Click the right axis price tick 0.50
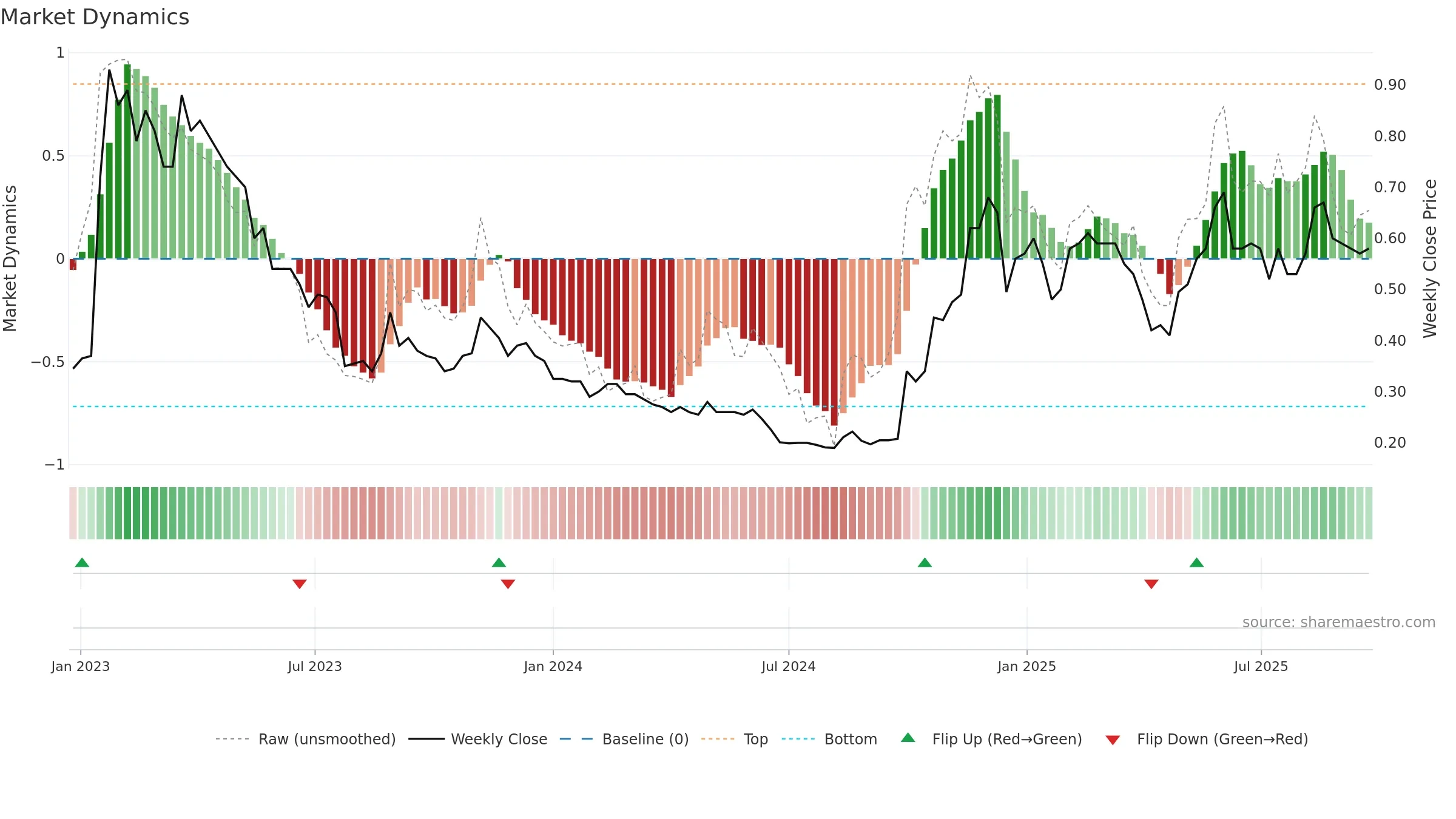The image size is (1456, 819). click(x=1390, y=289)
